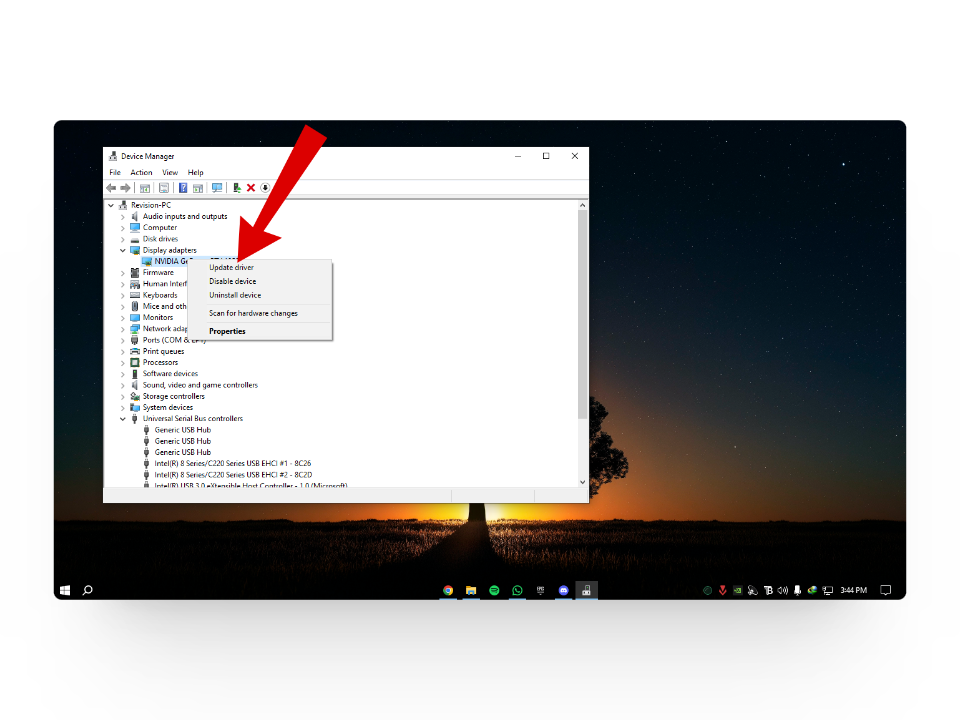Click the Back arrow in the toolbar
This screenshot has height=720, width=960.
(x=111, y=188)
